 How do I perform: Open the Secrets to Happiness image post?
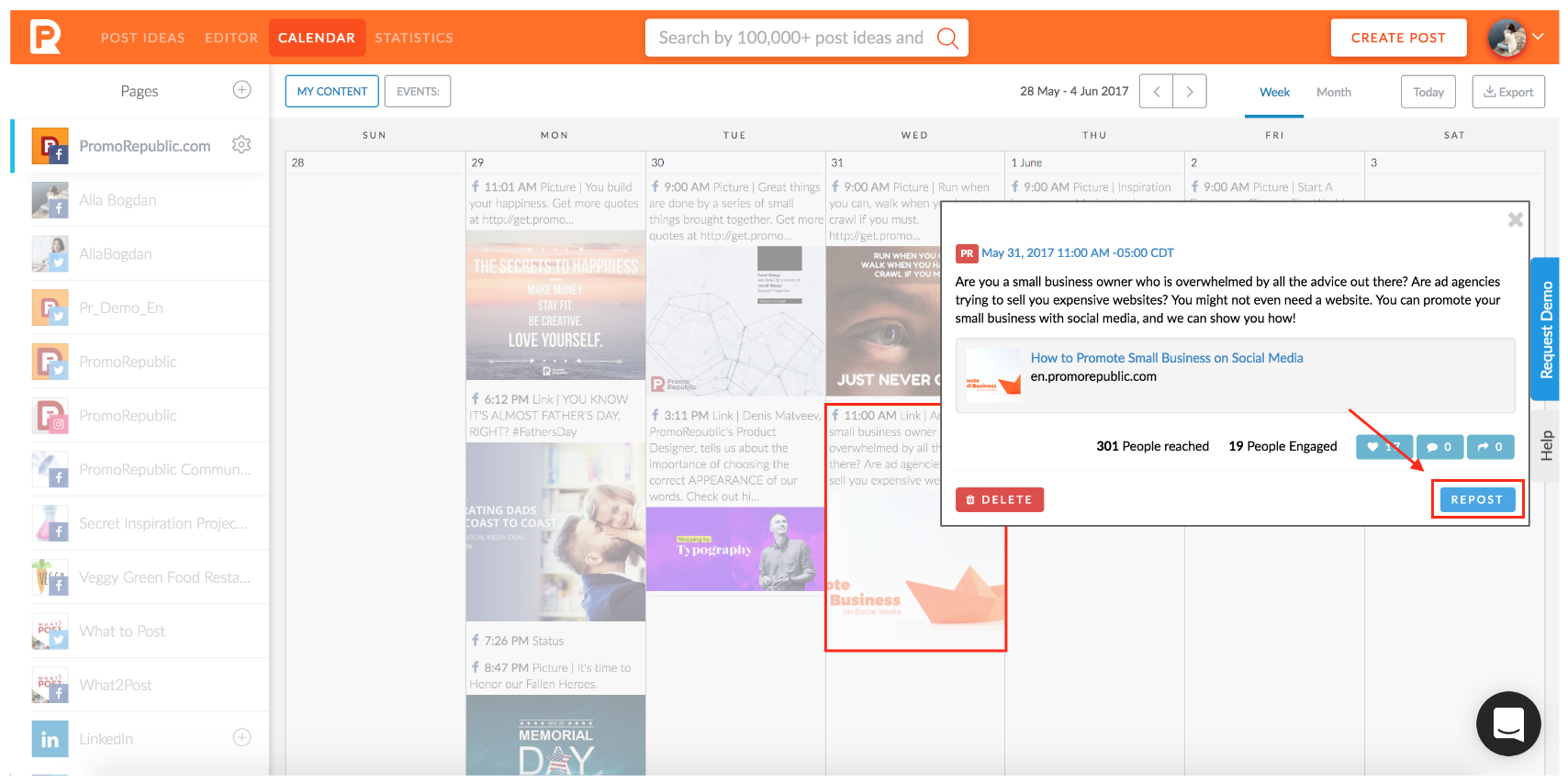coord(555,305)
